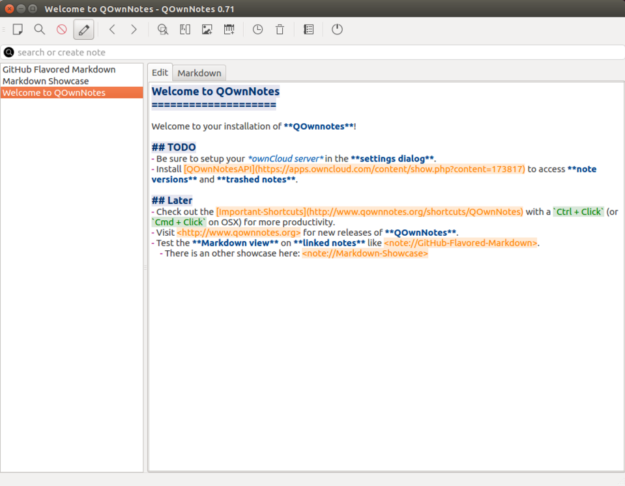This screenshot has width=625, height=486.
Task: Click the *ownCloud server* italic text
Action: point(286,159)
